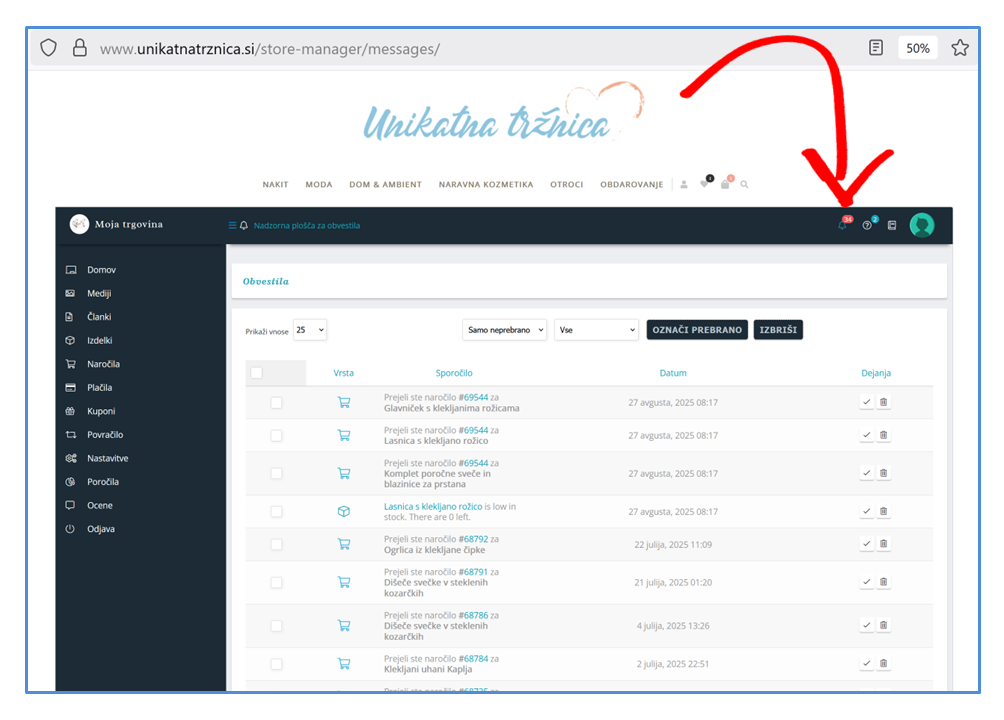The height and width of the screenshot is (720, 1004).
Task: Check the box for the Glavniček notification row
Action: click(x=276, y=402)
